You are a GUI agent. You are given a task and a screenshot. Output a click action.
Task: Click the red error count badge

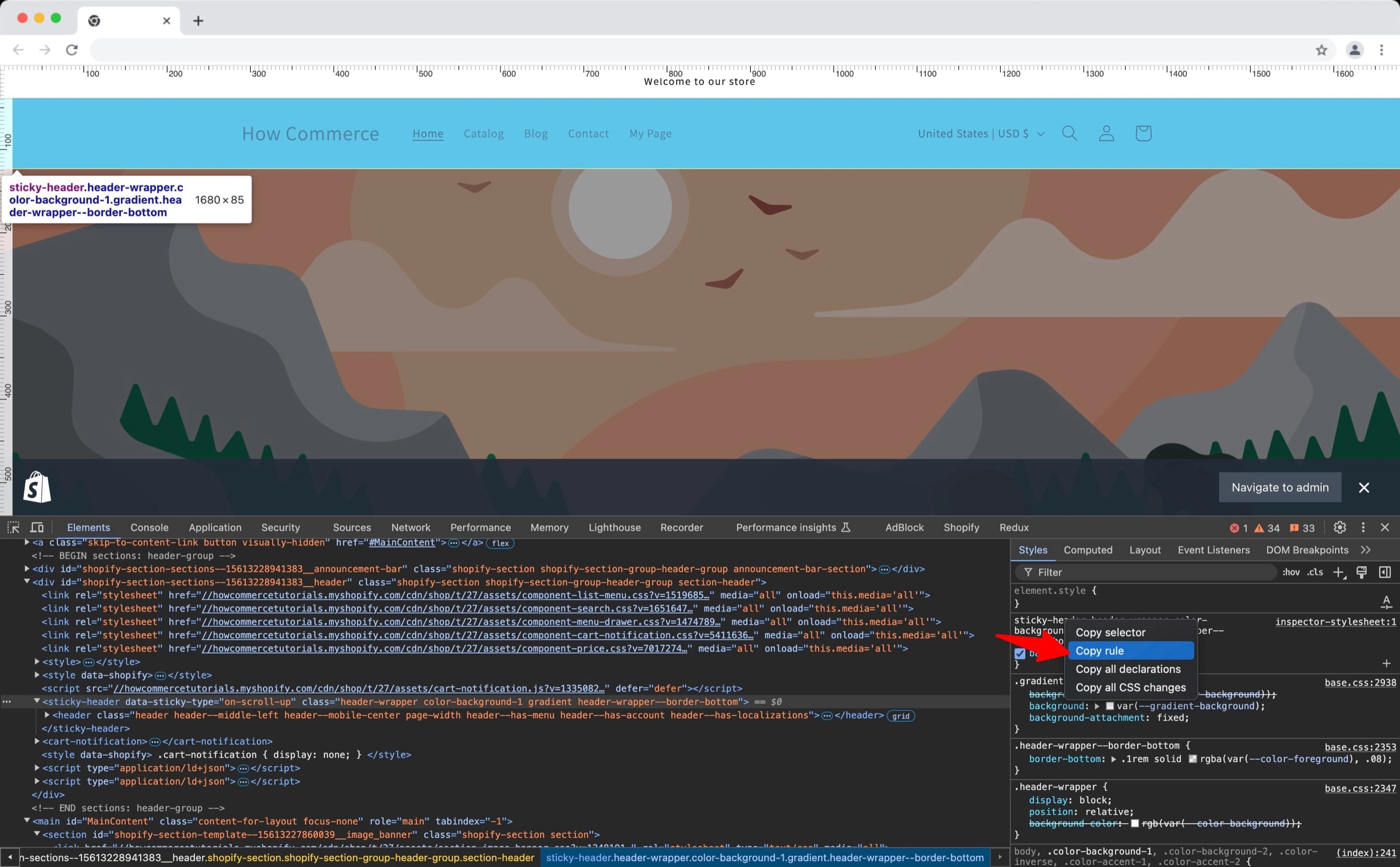coord(1239,528)
